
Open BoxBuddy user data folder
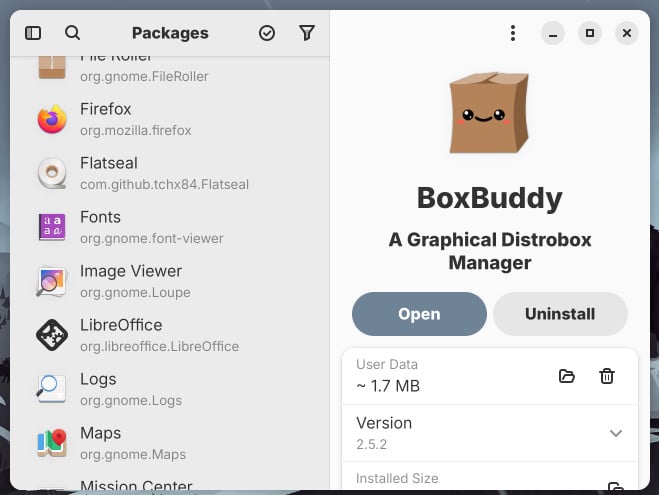coord(567,376)
